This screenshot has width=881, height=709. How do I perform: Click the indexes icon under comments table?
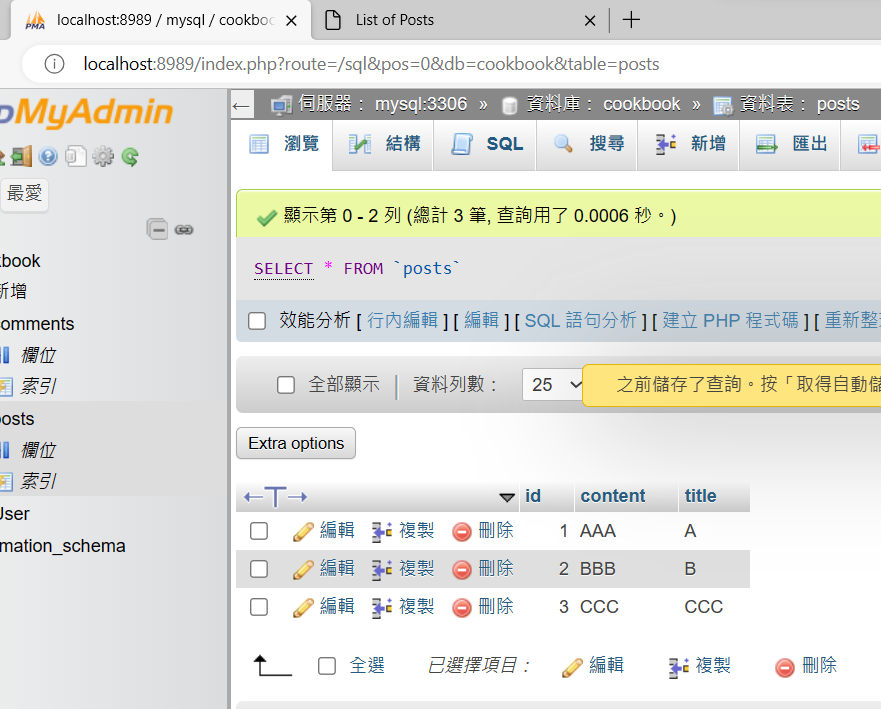pyautogui.click(x=6, y=387)
